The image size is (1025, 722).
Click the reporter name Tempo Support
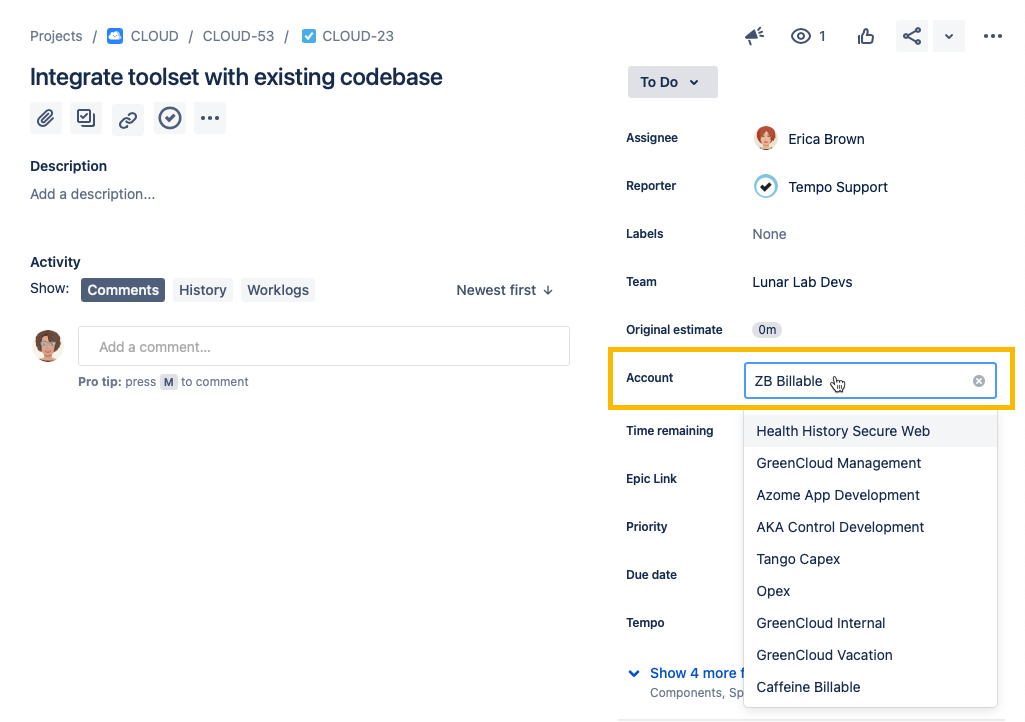point(838,187)
